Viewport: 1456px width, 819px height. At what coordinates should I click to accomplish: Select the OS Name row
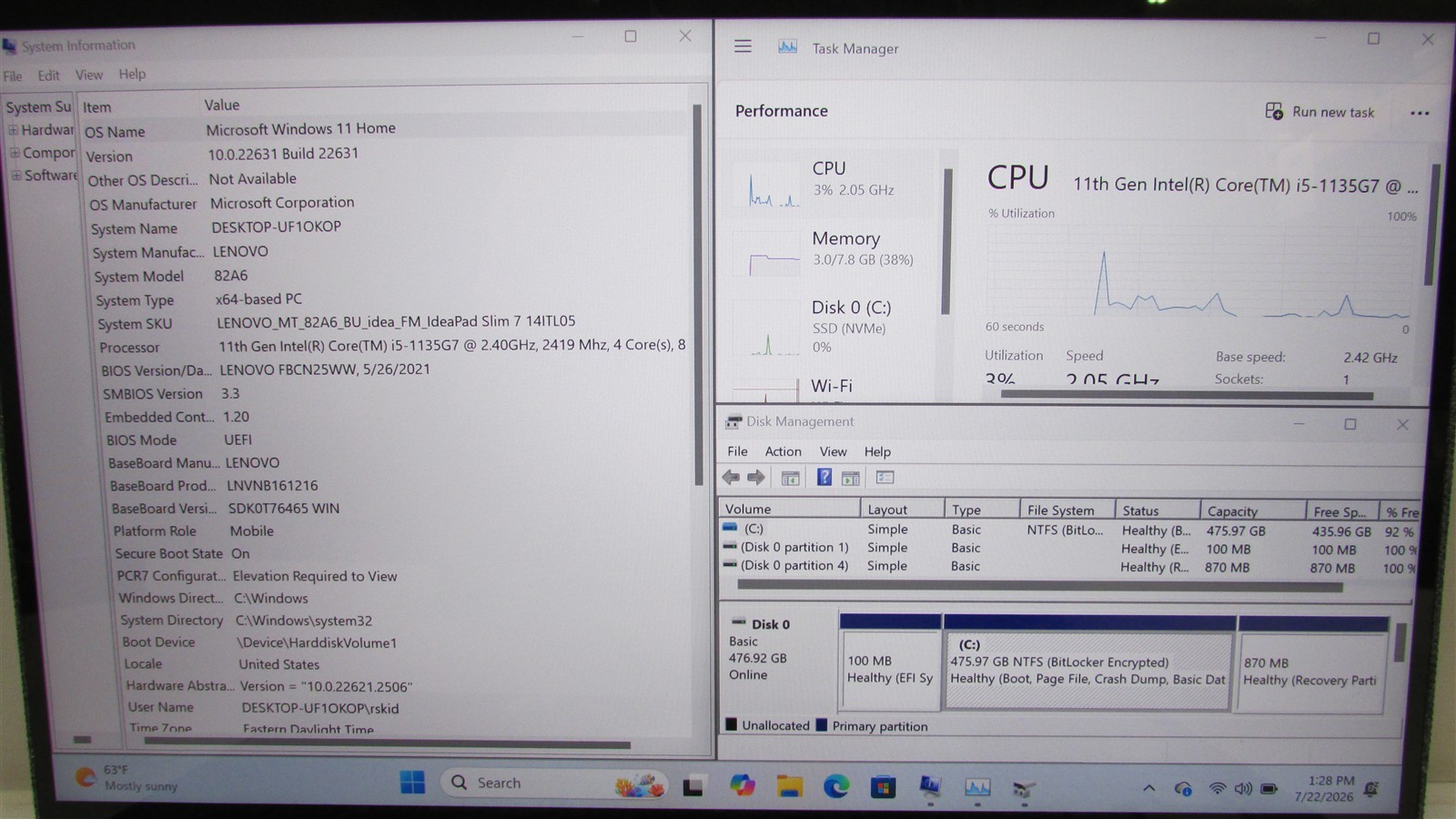click(x=386, y=130)
